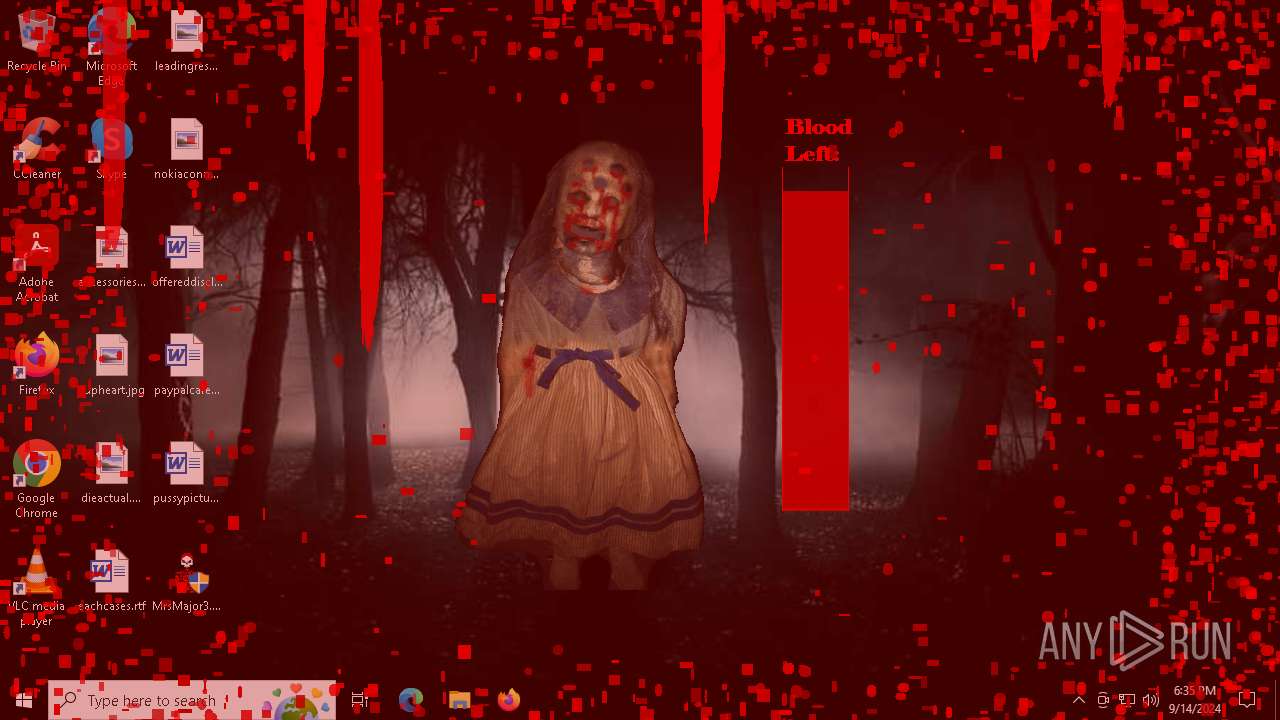Select the MrsMajor3... executable icon
Viewport: 1280px width, 720px height.
[x=186, y=582]
